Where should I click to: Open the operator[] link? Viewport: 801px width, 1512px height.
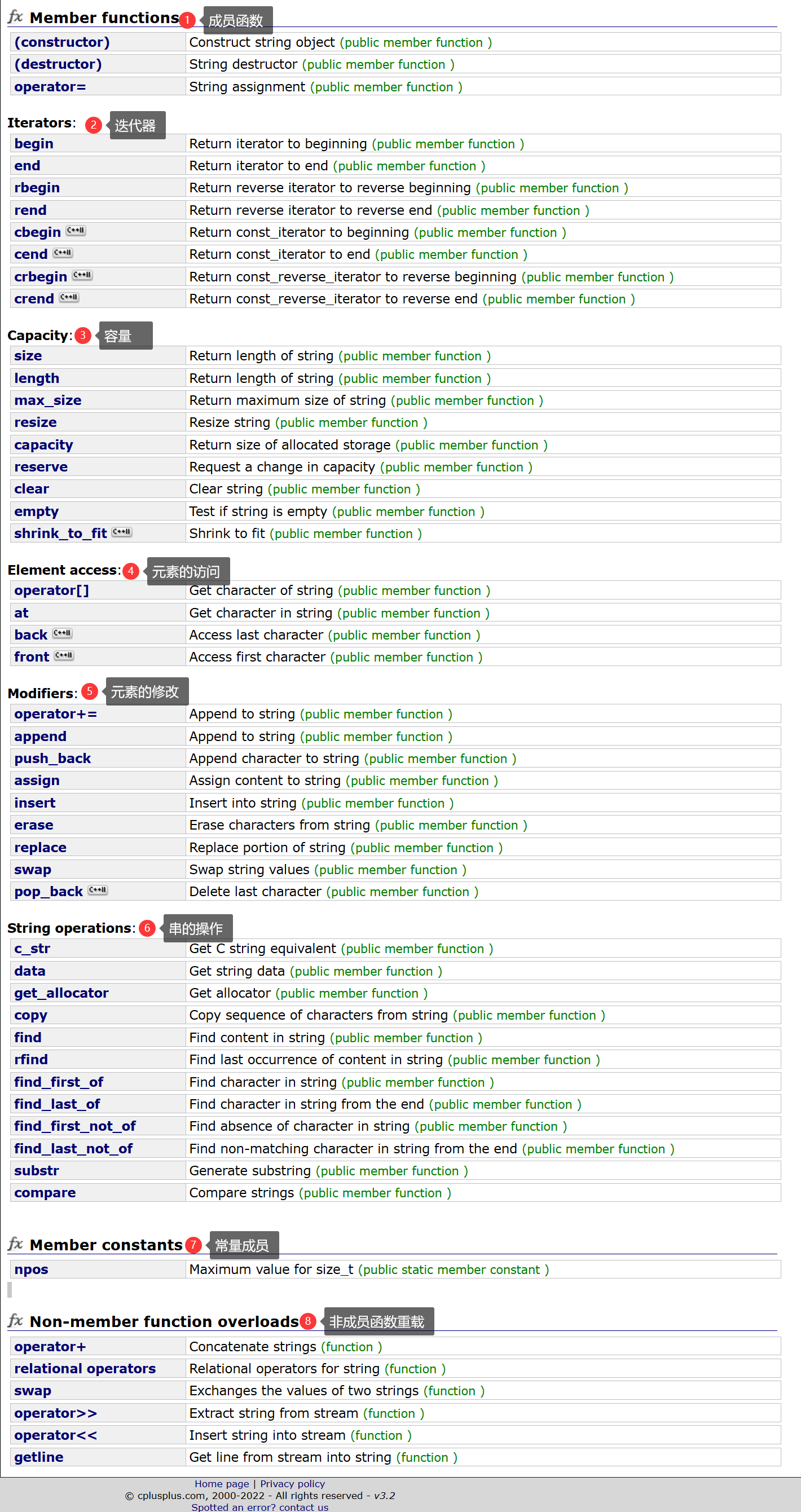pos(52,590)
